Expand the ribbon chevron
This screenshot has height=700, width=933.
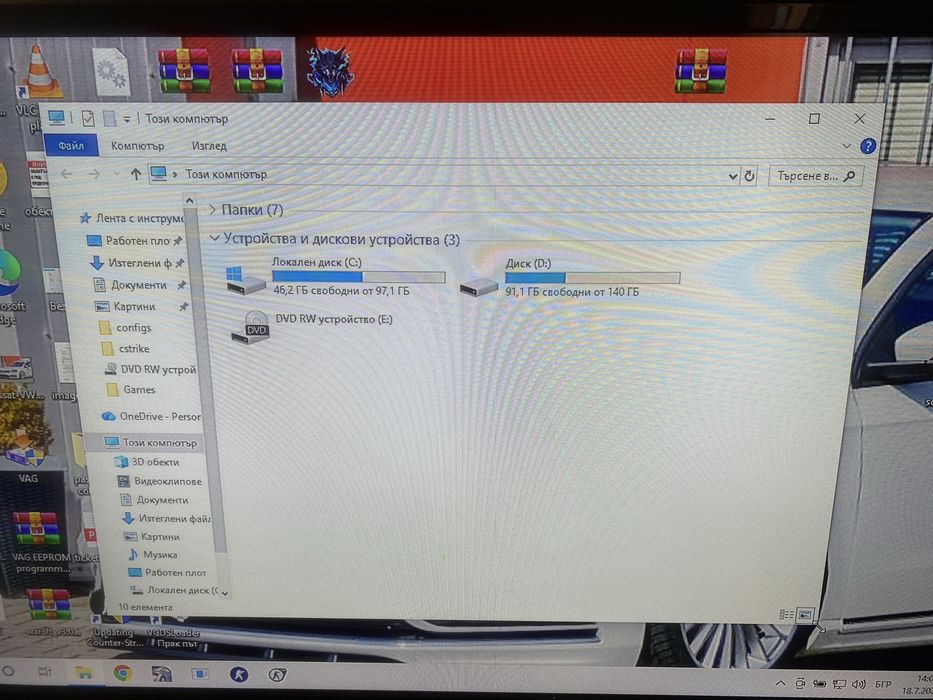click(846, 146)
